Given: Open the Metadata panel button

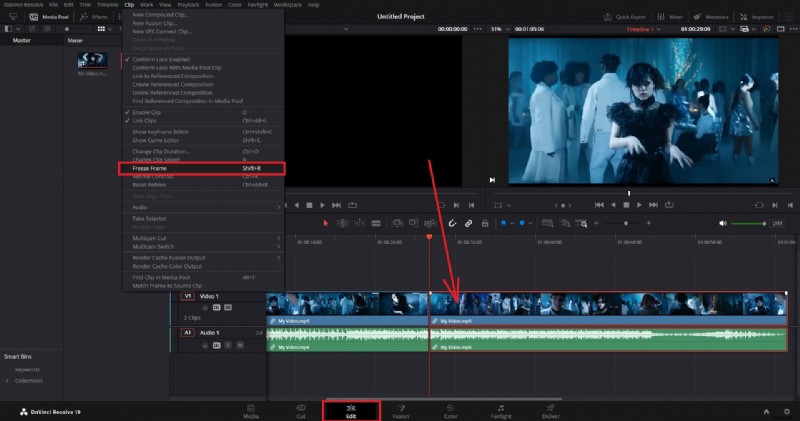Looking at the screenshot, I should (710, 17).
